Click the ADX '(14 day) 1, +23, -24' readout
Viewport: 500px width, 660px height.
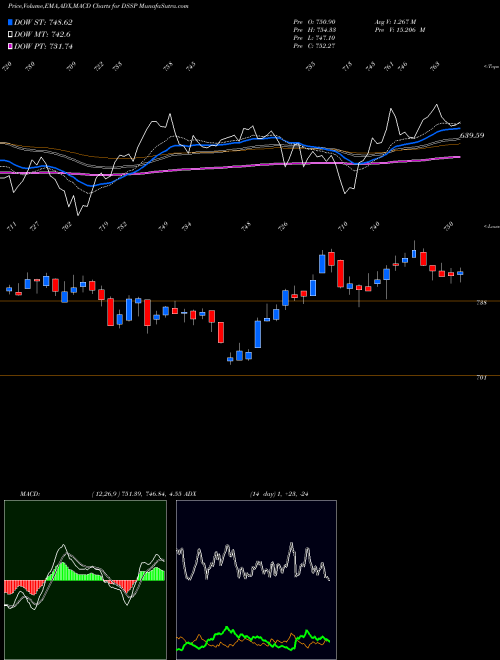[x=279, y=494]
